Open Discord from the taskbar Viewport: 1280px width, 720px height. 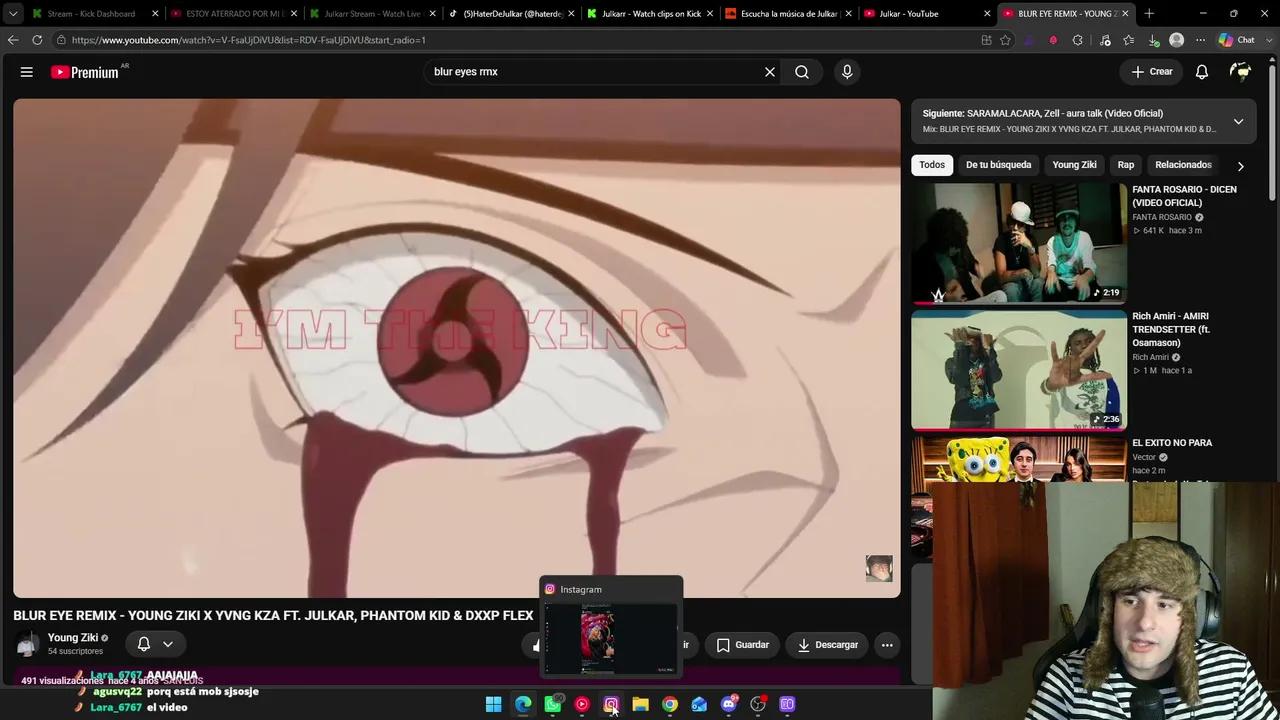tap(728, 704)
